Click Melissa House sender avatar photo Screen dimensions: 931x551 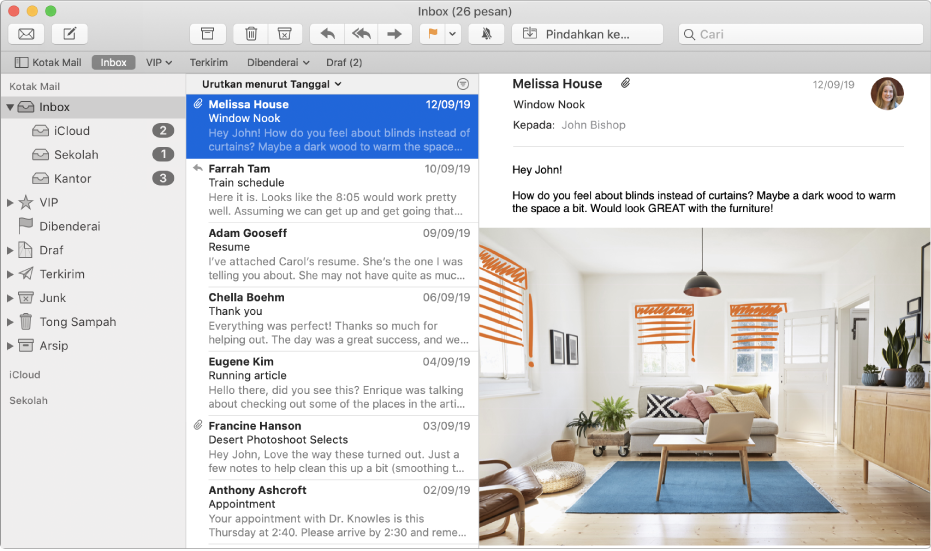coord(887,94)
